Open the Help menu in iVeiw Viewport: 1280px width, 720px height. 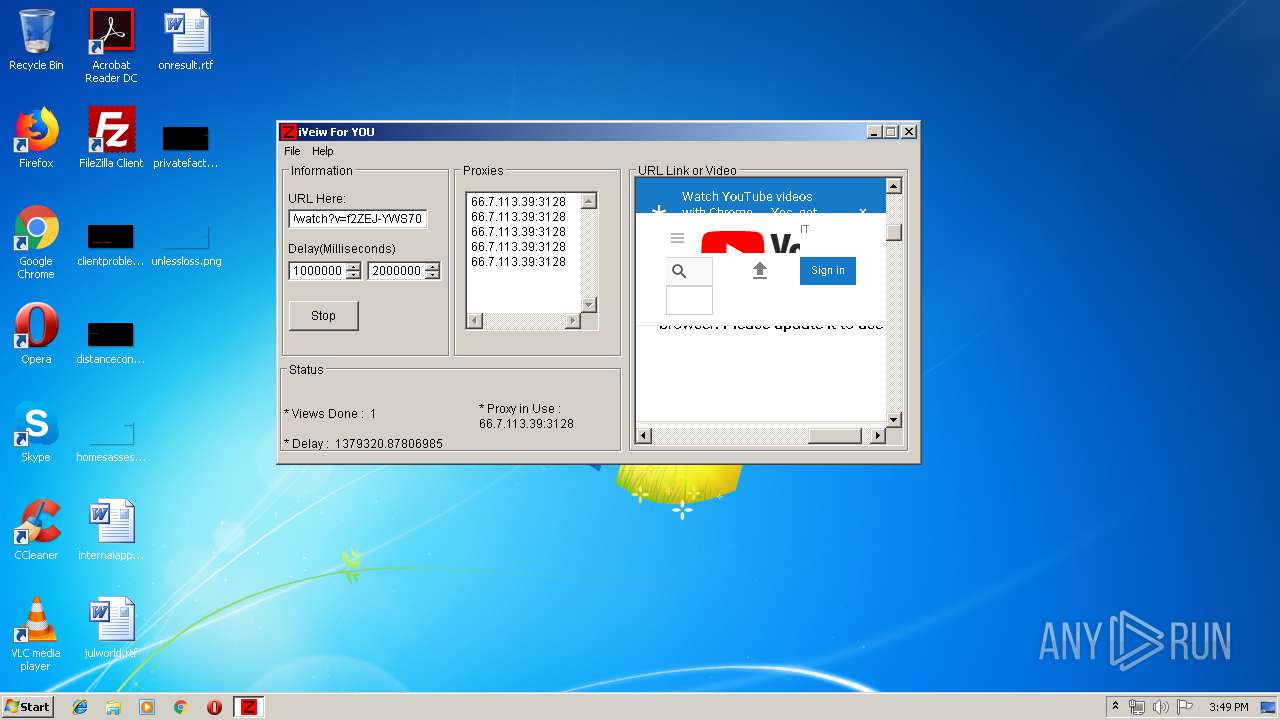pyautogui.click(x=322, y=151)
